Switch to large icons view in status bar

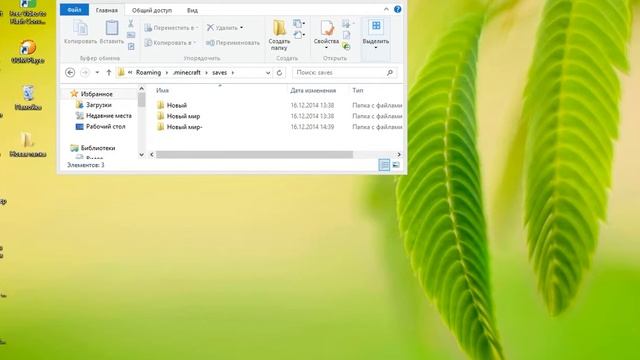coord(396,165)
